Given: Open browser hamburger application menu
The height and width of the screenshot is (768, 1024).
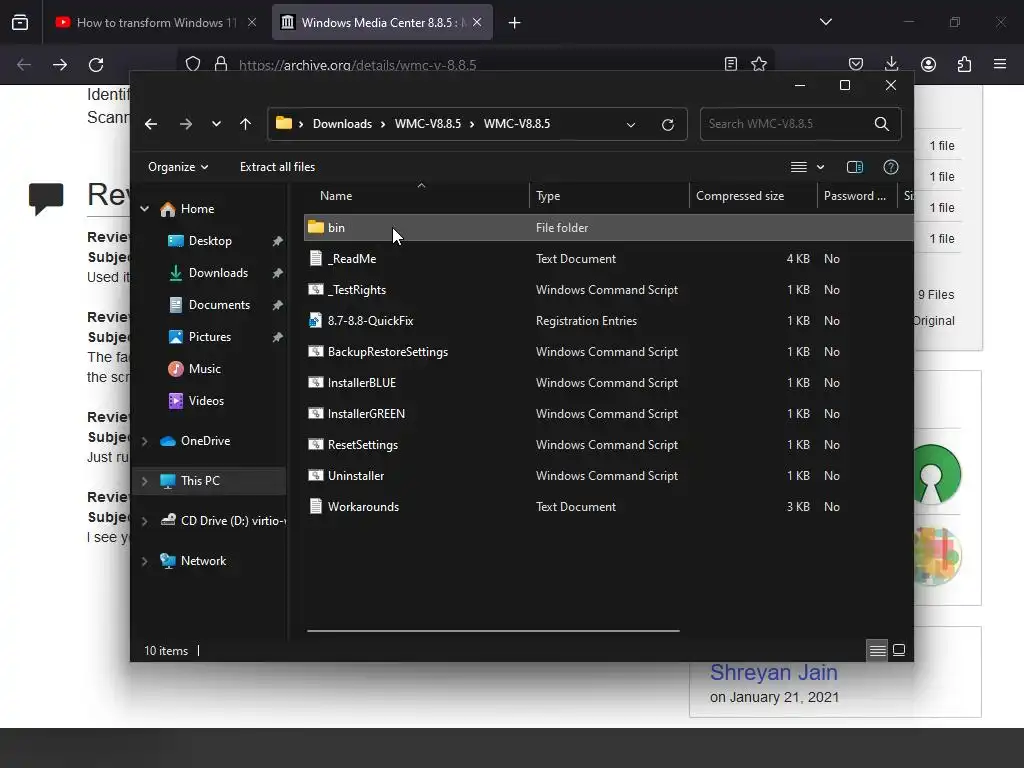Looking at the screenshot, I should coord(1000,64).
